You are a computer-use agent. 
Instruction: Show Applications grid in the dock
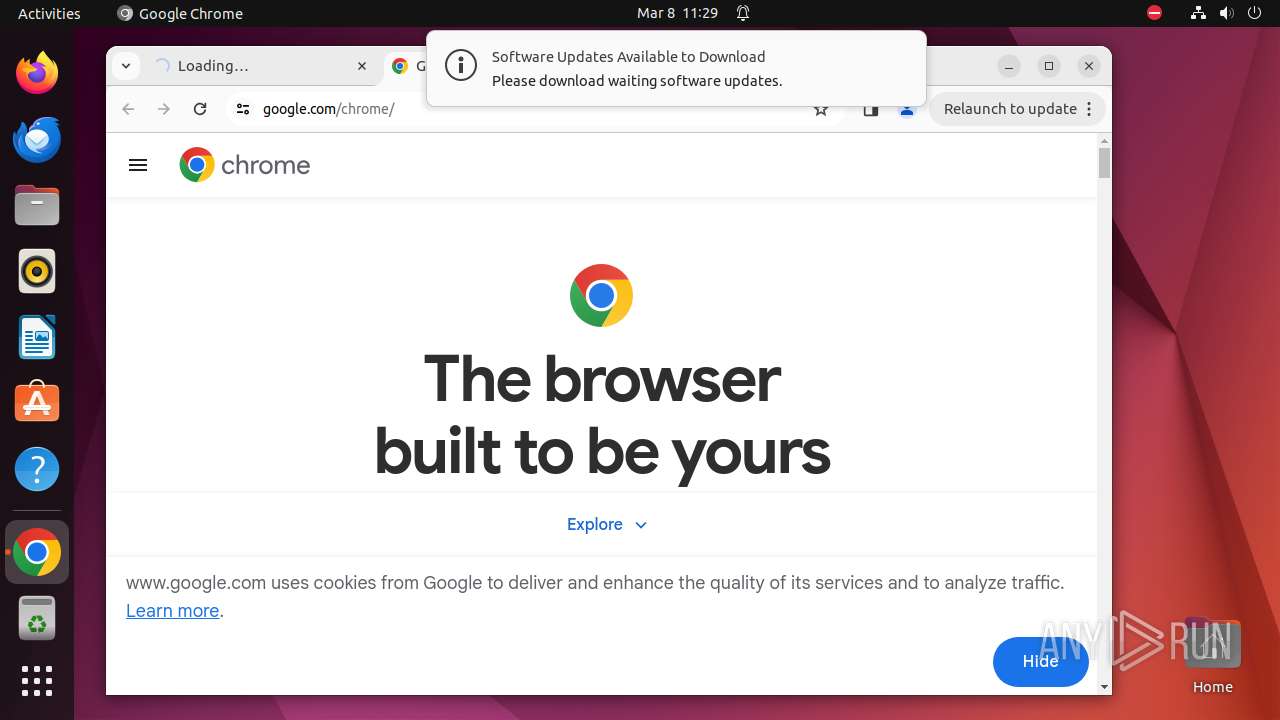point(37,681)
